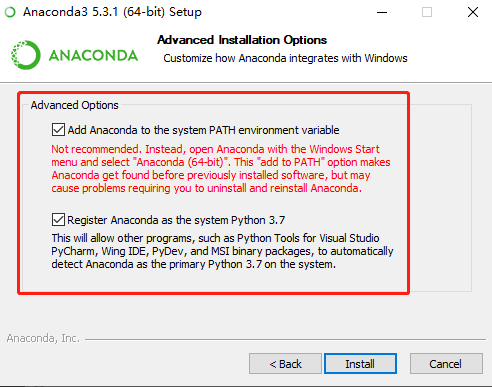Go back with the '< Back' button
Viewport: 492px width, 387px height.
click(285, 364)
